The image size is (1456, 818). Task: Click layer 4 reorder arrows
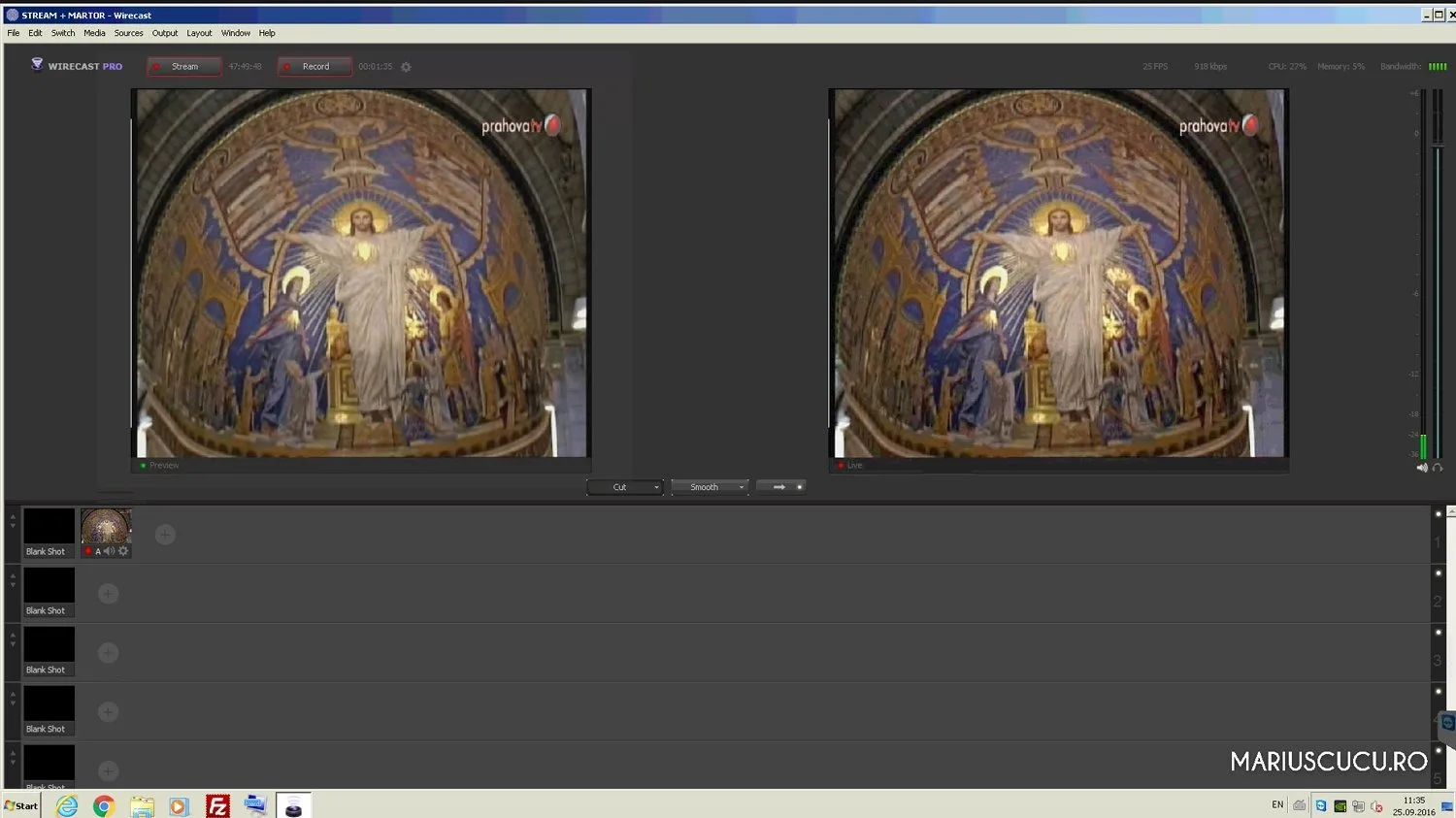point(13,699)
